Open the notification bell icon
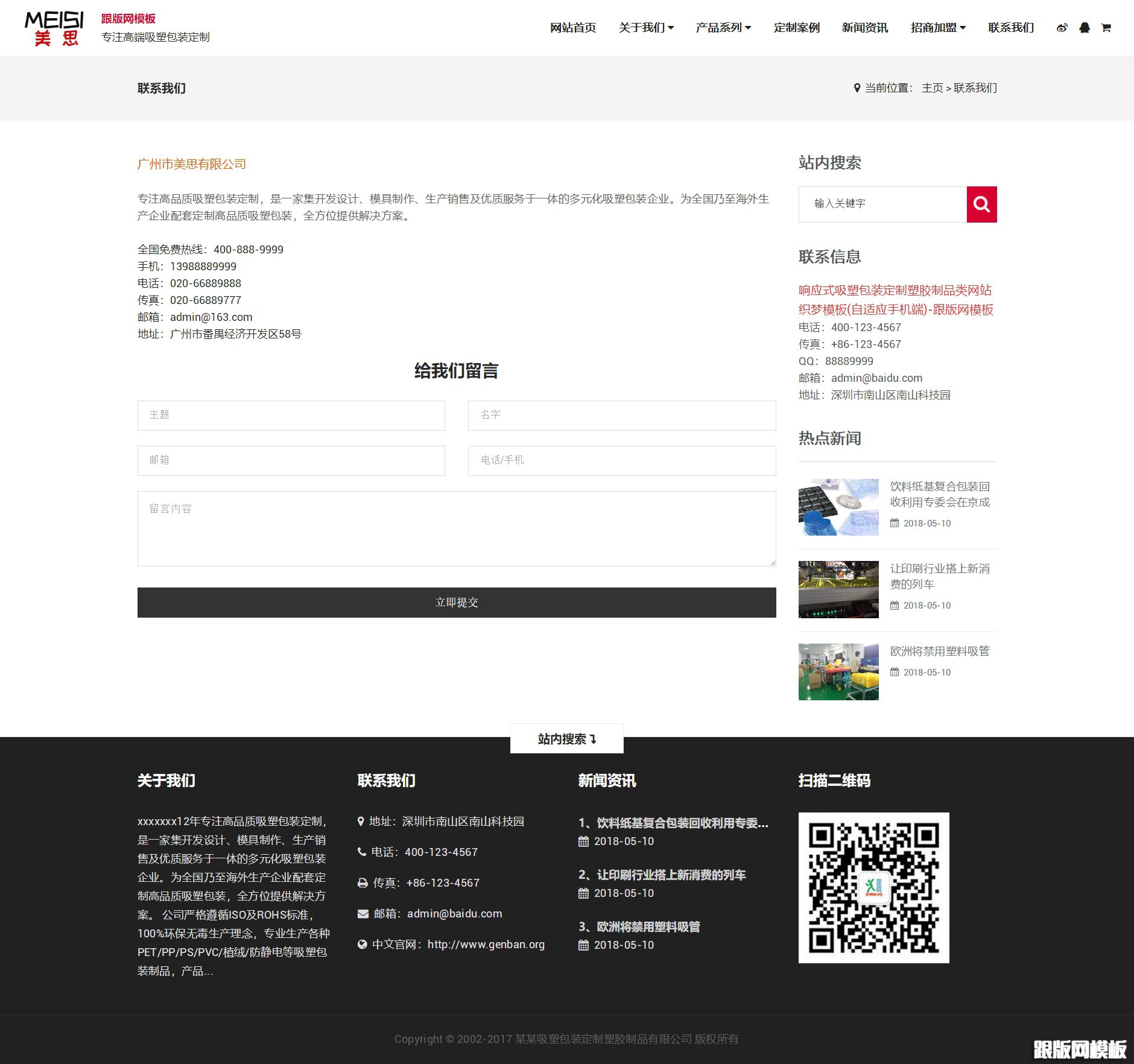 point(1084,28)
